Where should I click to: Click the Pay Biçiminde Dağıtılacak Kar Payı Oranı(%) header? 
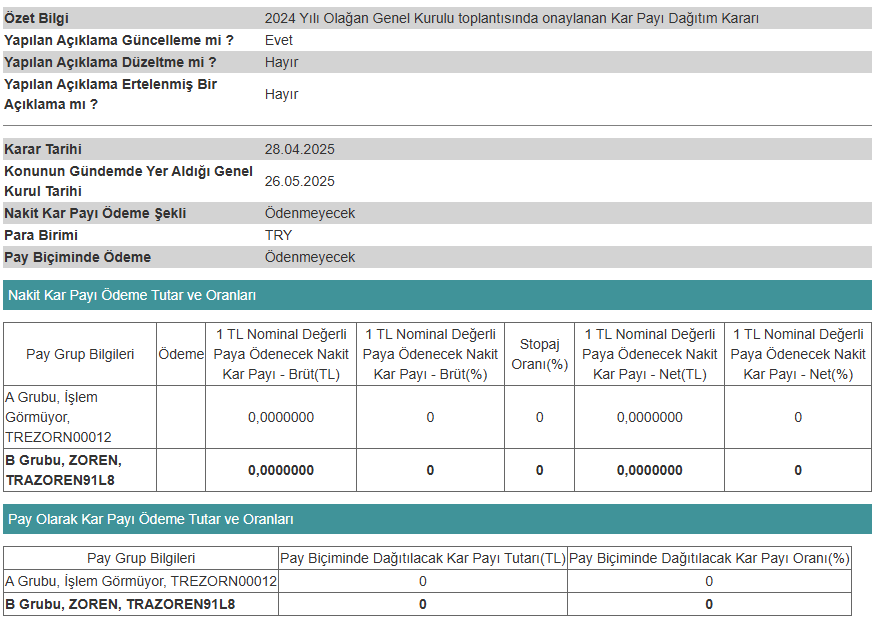coord(709,558)
